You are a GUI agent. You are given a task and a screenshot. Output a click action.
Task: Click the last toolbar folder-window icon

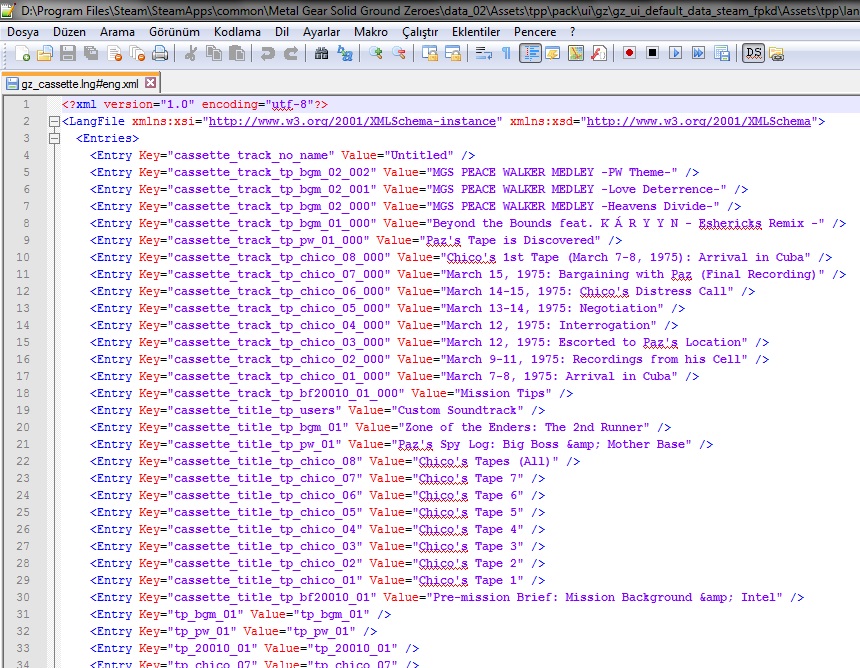776,53
